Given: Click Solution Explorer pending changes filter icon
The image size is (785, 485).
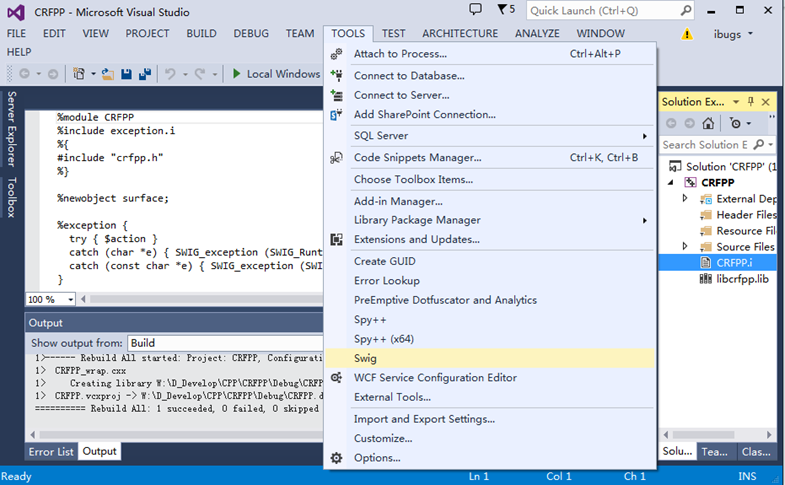Looking at the screenshot, I should [x=736, y=123].
